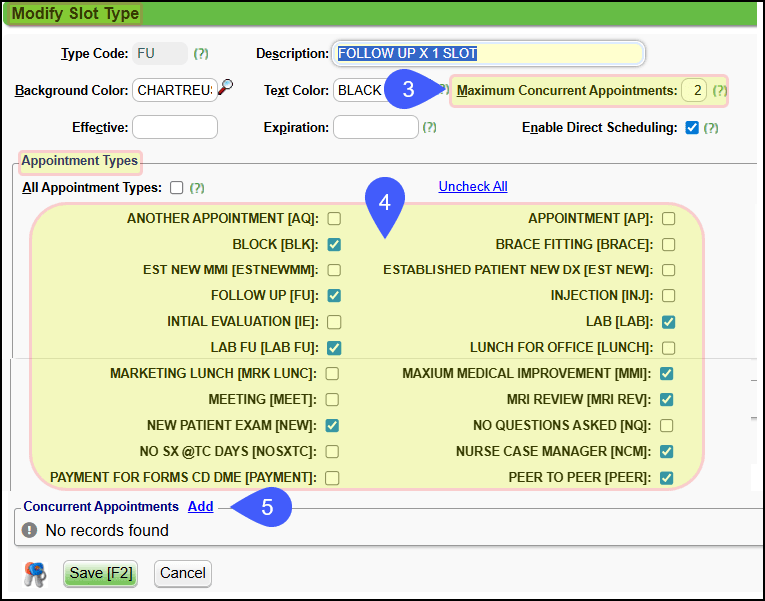The height and width of the screenshot is (601, 765).
Task: Uncheck MAXIUM MEDICAL IMPROVEMENT [MMI] checkbox
Action: (666, 374)
